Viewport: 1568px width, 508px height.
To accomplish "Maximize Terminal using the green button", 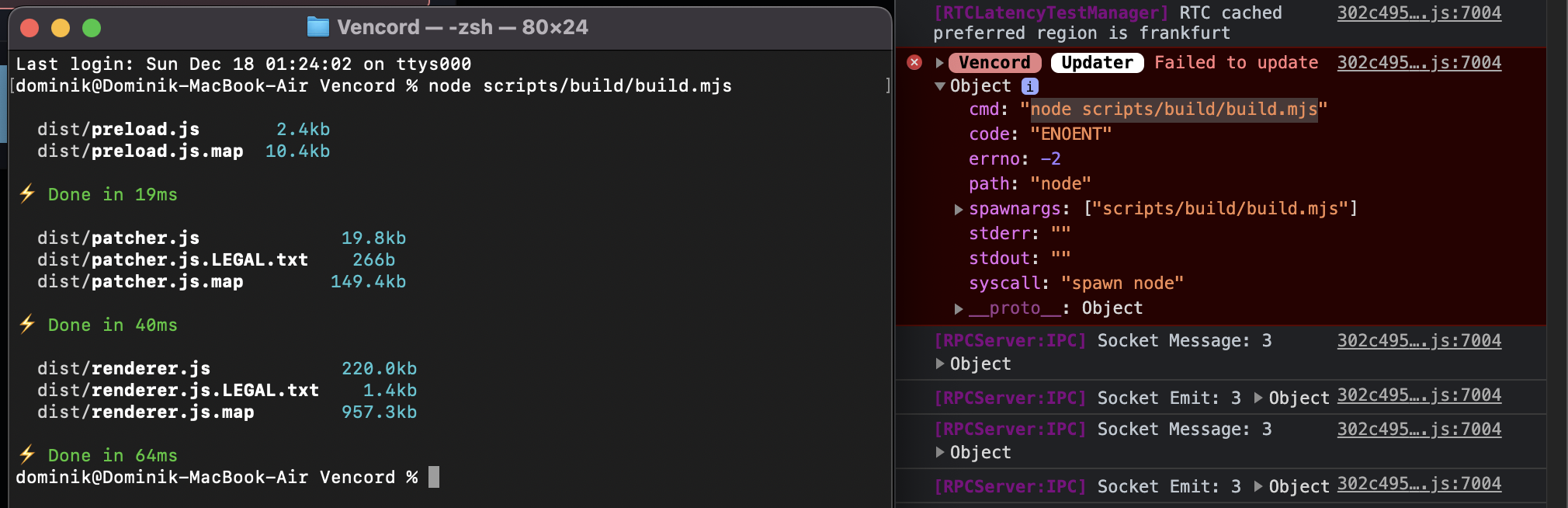I will (x=92, y=28).
